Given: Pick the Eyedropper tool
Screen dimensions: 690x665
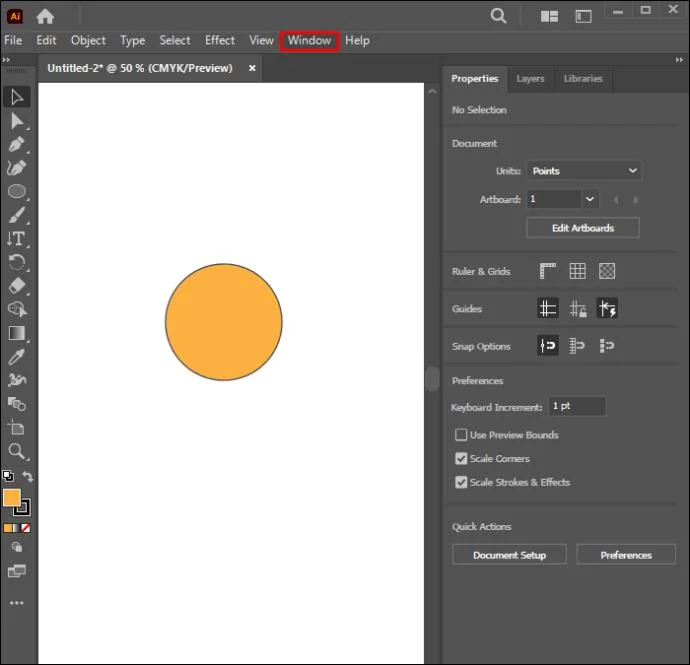Looking at the screenshot, I should pyautogui.click(x=16, y=357).
